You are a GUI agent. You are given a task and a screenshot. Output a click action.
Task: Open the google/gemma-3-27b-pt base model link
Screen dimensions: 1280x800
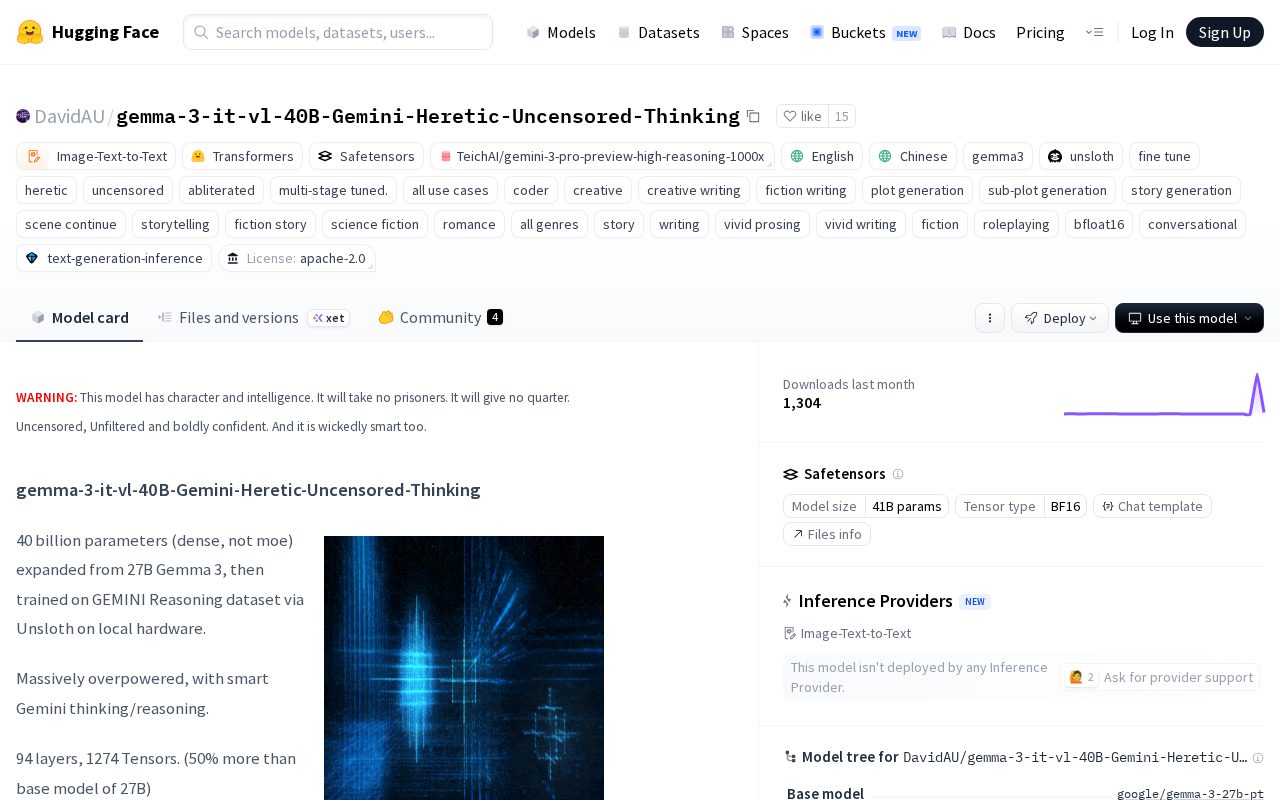tap(1190, 794)
